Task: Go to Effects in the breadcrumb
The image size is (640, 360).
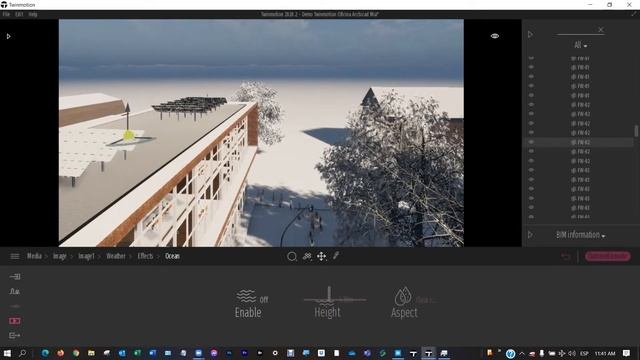Action: 145,256
